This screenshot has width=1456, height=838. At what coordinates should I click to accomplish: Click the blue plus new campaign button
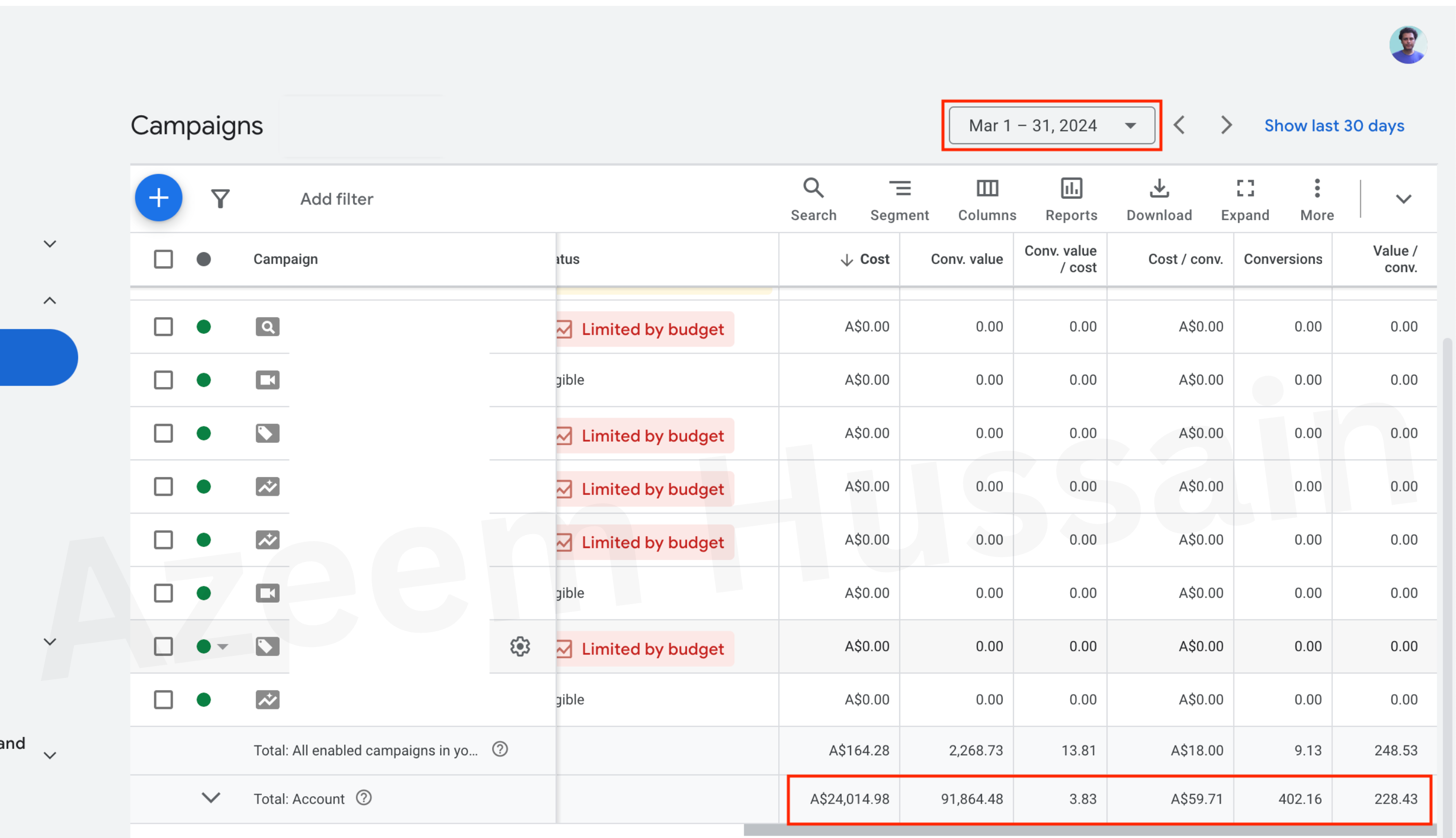(159, 198)
